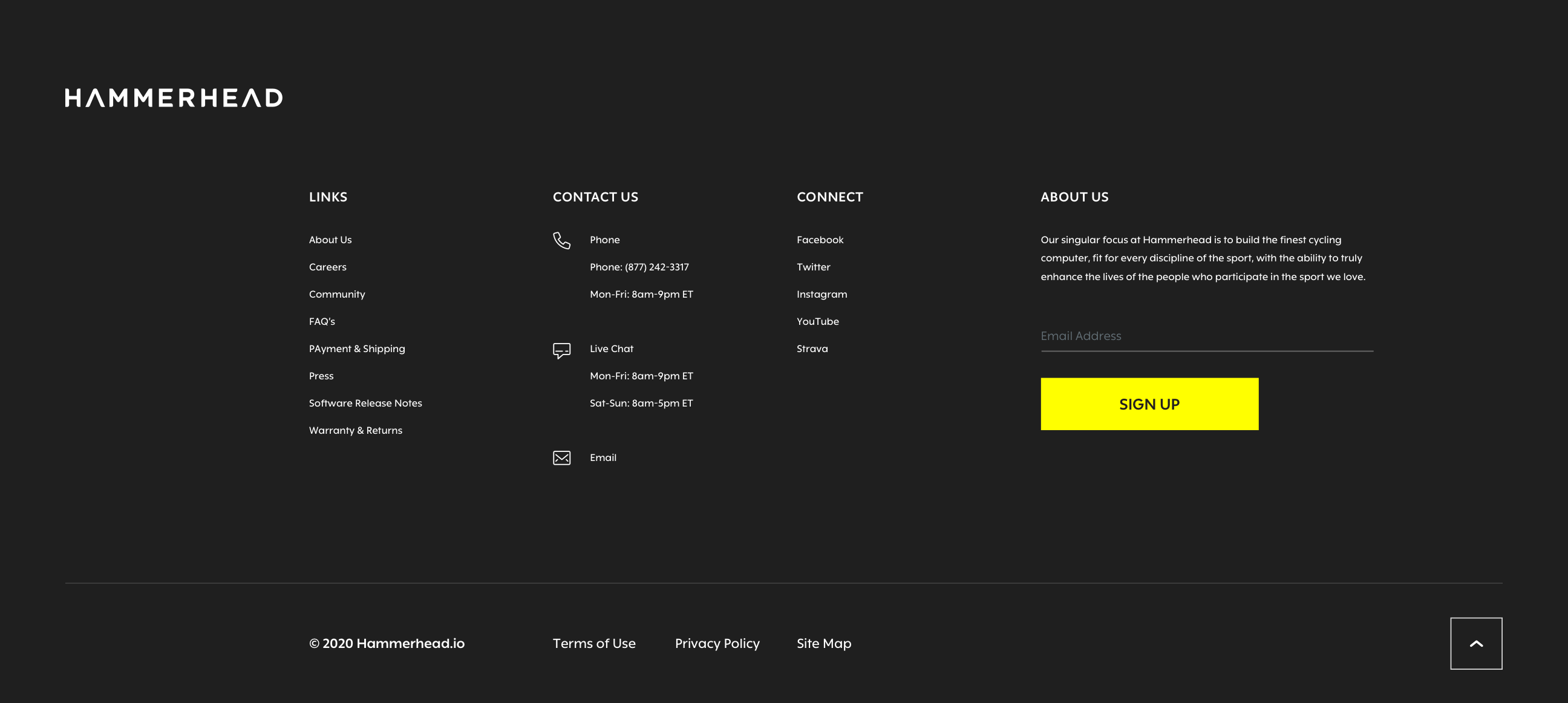Image resolution: width=1568 pixels, height=703 pixels.
Task: Visit the Careers page
Action: pyautogui.click(x=327, y=267)
